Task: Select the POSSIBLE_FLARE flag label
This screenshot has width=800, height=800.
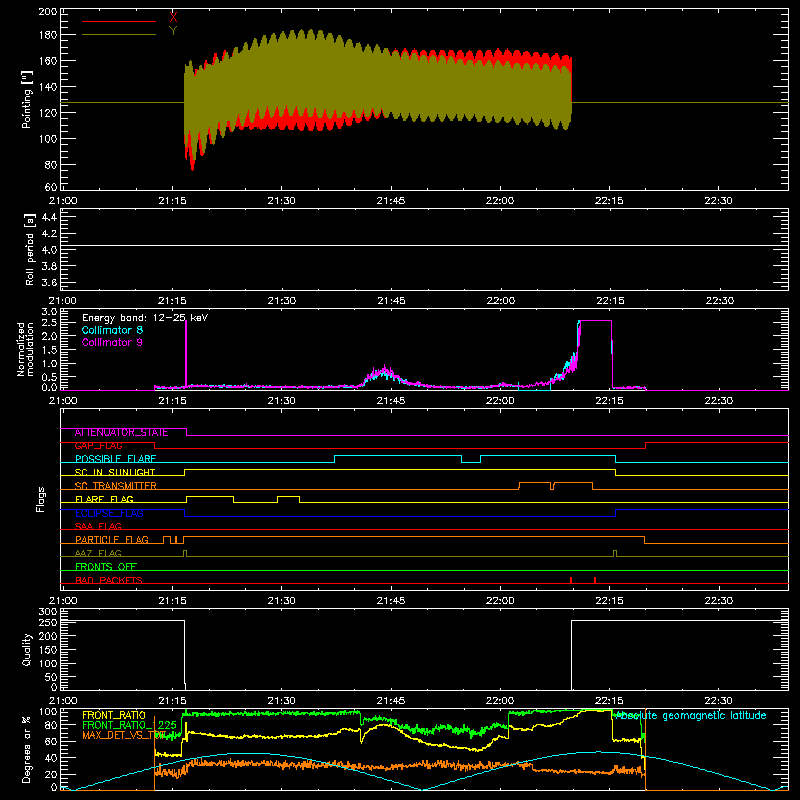Action: coord(115,459)
